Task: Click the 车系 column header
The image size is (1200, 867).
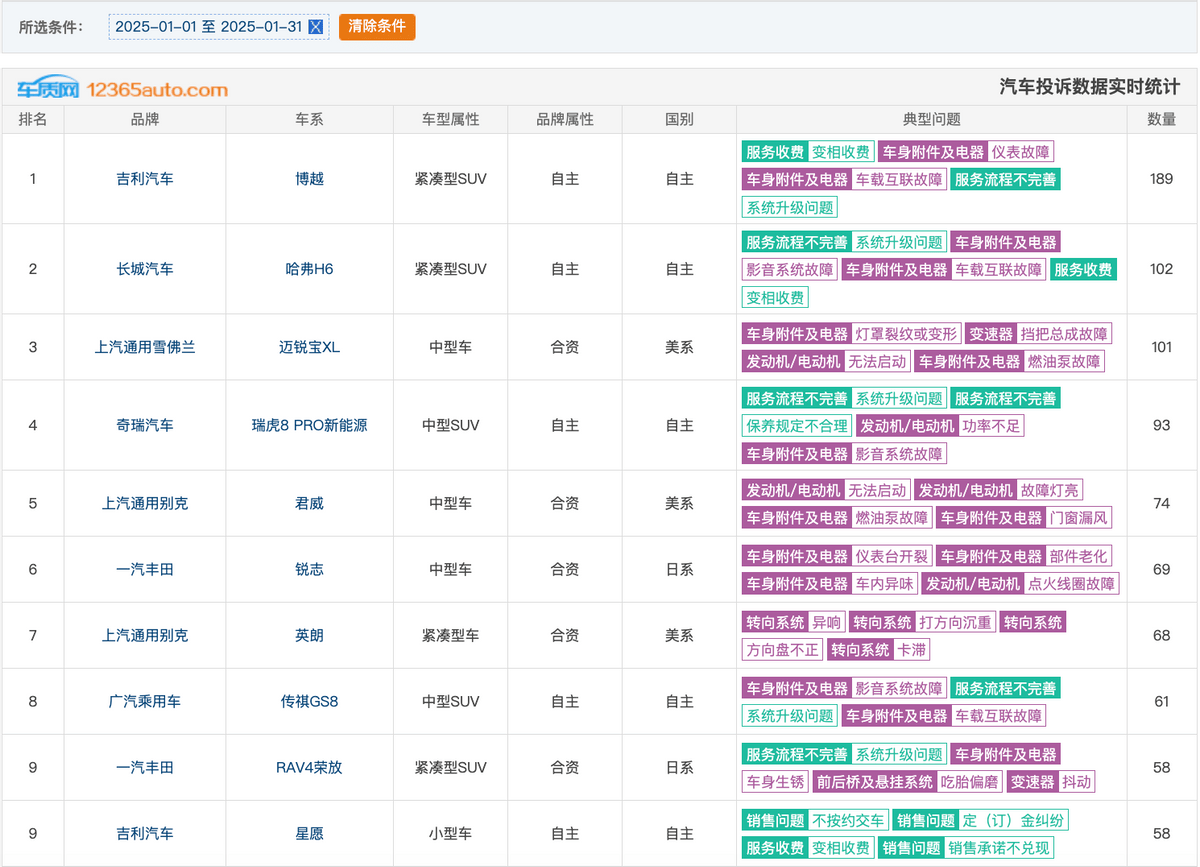Action: point(309,119)
